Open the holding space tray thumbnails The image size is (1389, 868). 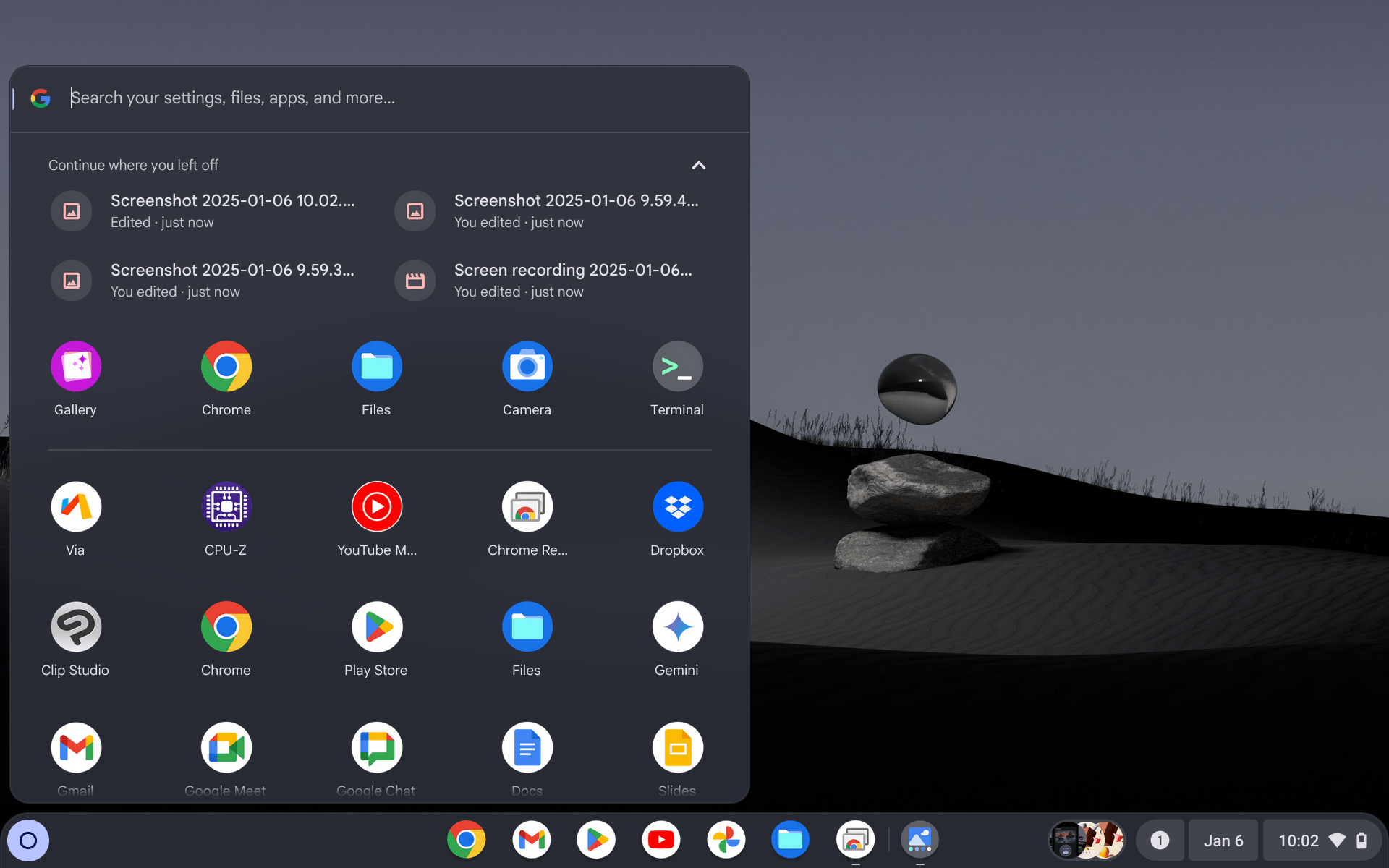[x=1086, y=841]
